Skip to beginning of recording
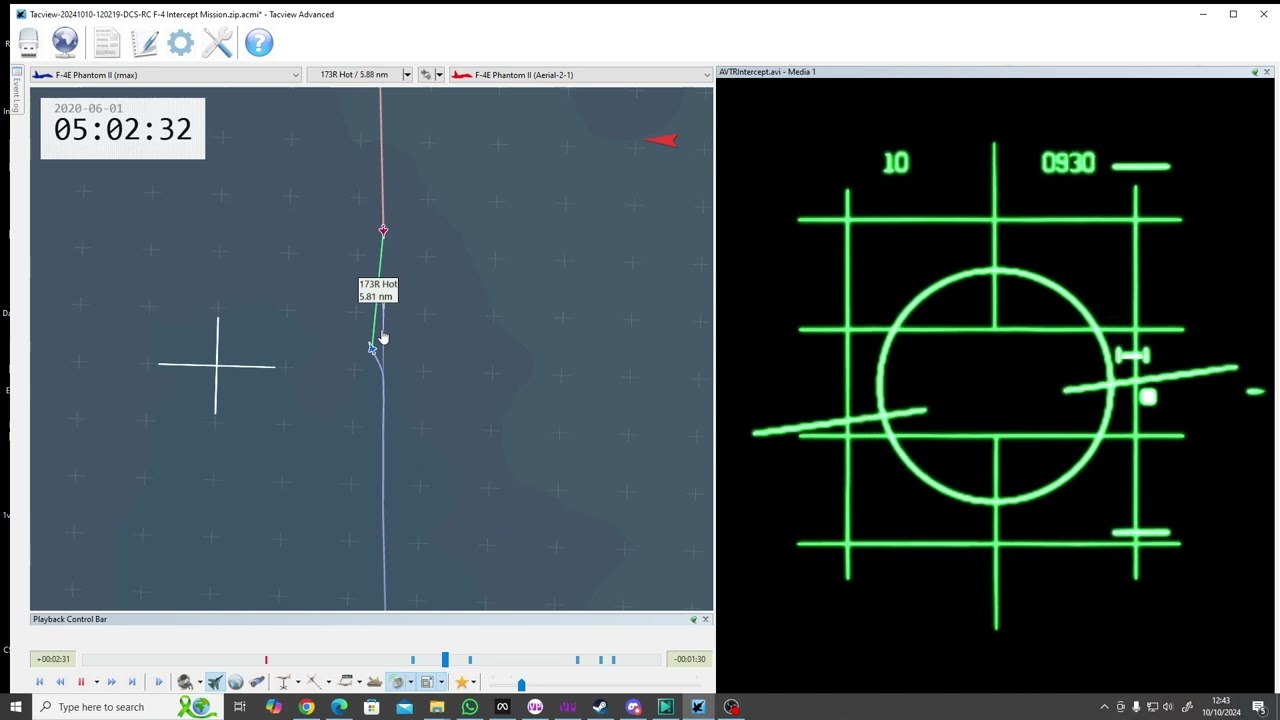Image resolution: width=1280 pixels, height=720 pixels. pos(40,682)
